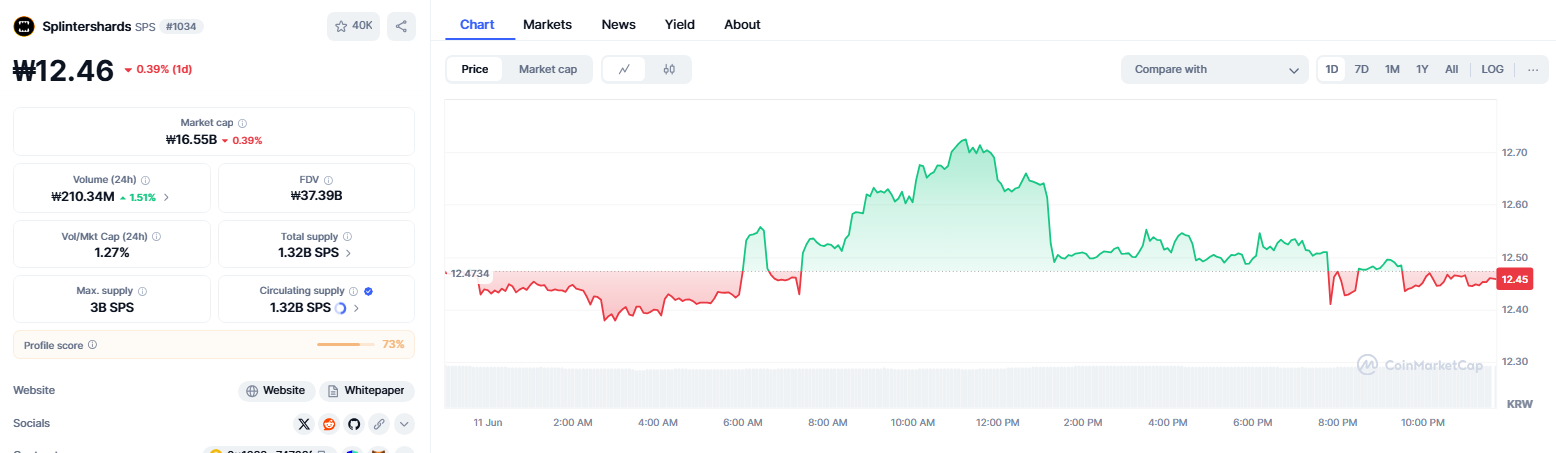1556x453 pixels.
Task: Click the circulating supply ring indicator
Action: pyautogui.click(x=340, y=308)
